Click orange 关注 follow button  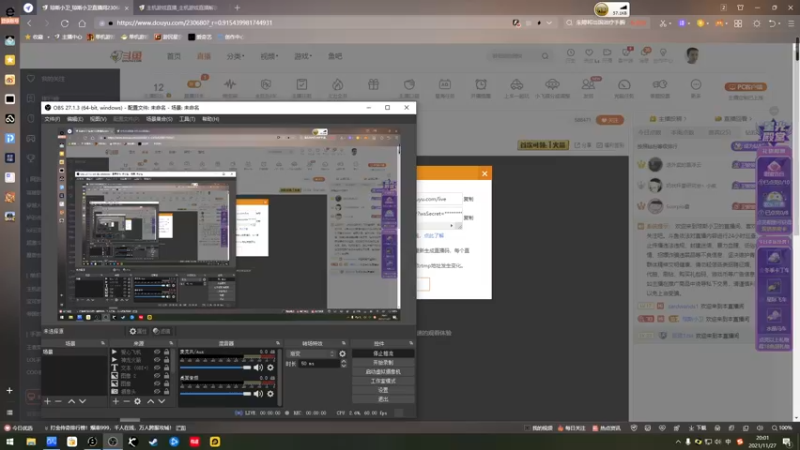click(x=610, y=120)
